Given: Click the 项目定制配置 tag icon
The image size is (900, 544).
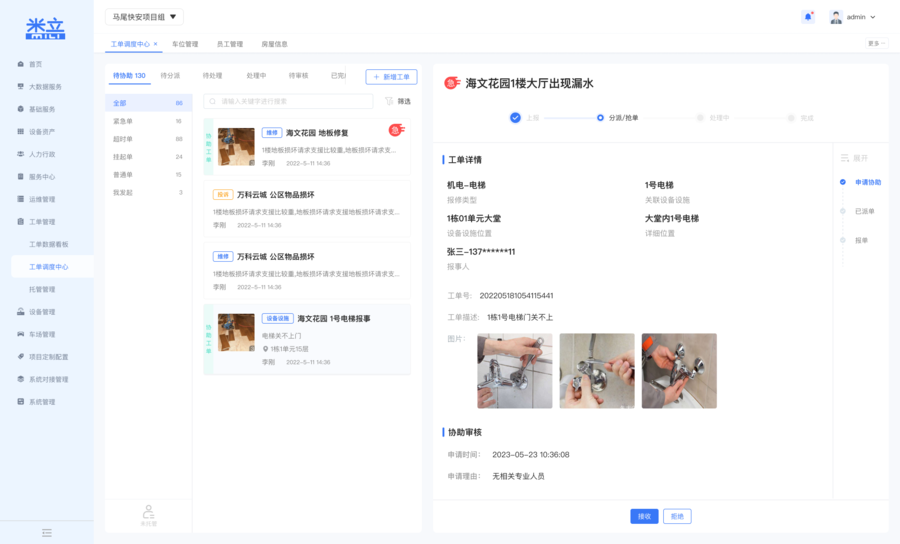Looking at the screenshot, I should 21,356.
